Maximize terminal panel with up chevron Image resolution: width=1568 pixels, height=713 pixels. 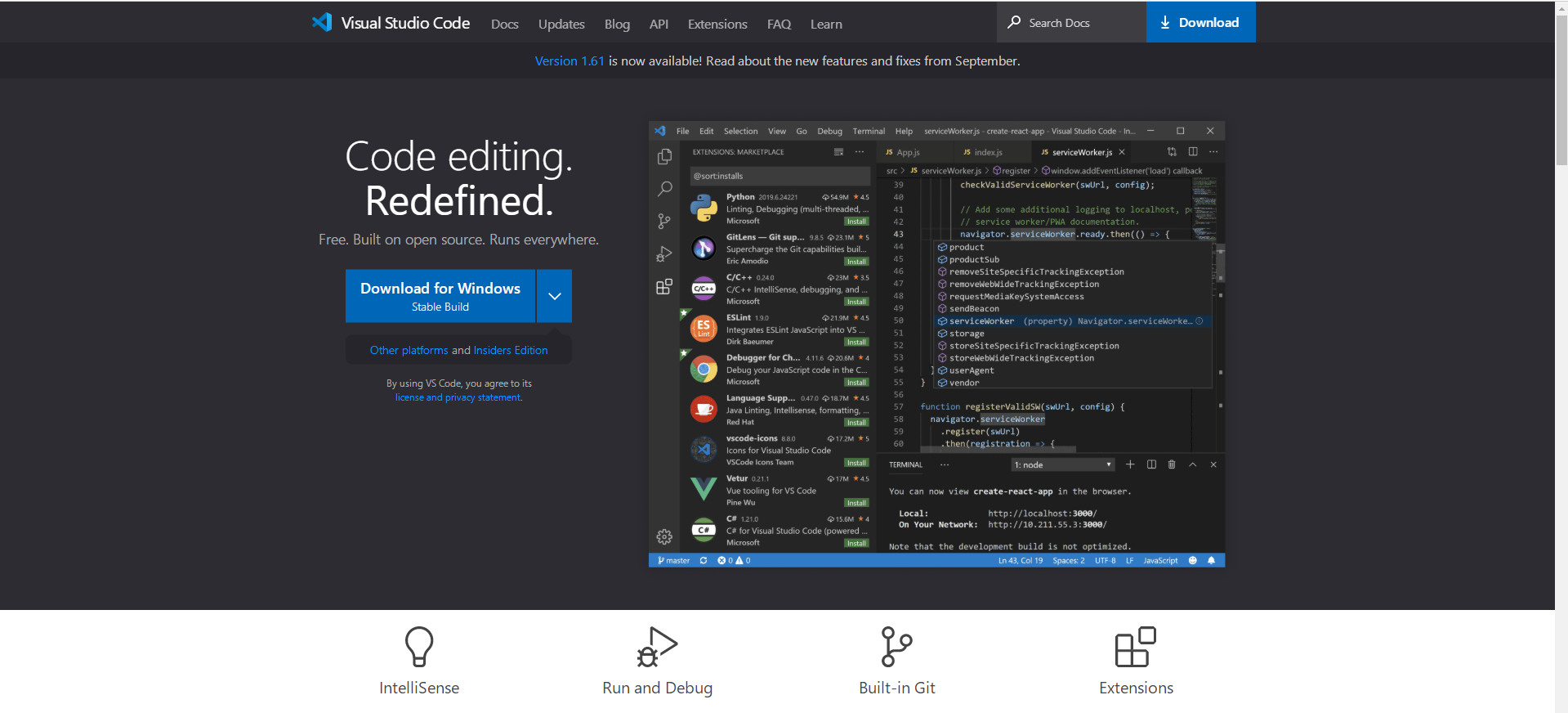pos(1192,464)
